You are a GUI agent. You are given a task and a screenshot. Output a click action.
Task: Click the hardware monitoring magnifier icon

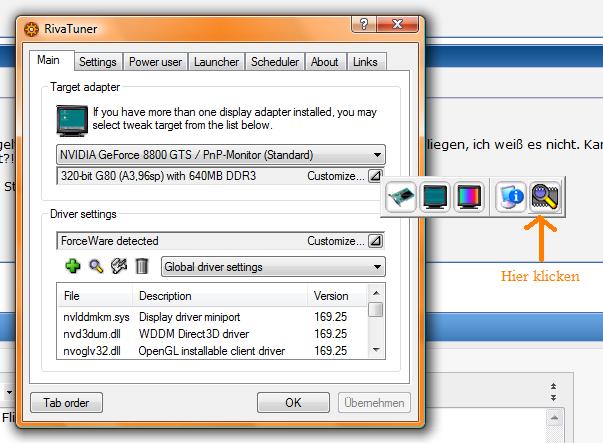(545, 197)
